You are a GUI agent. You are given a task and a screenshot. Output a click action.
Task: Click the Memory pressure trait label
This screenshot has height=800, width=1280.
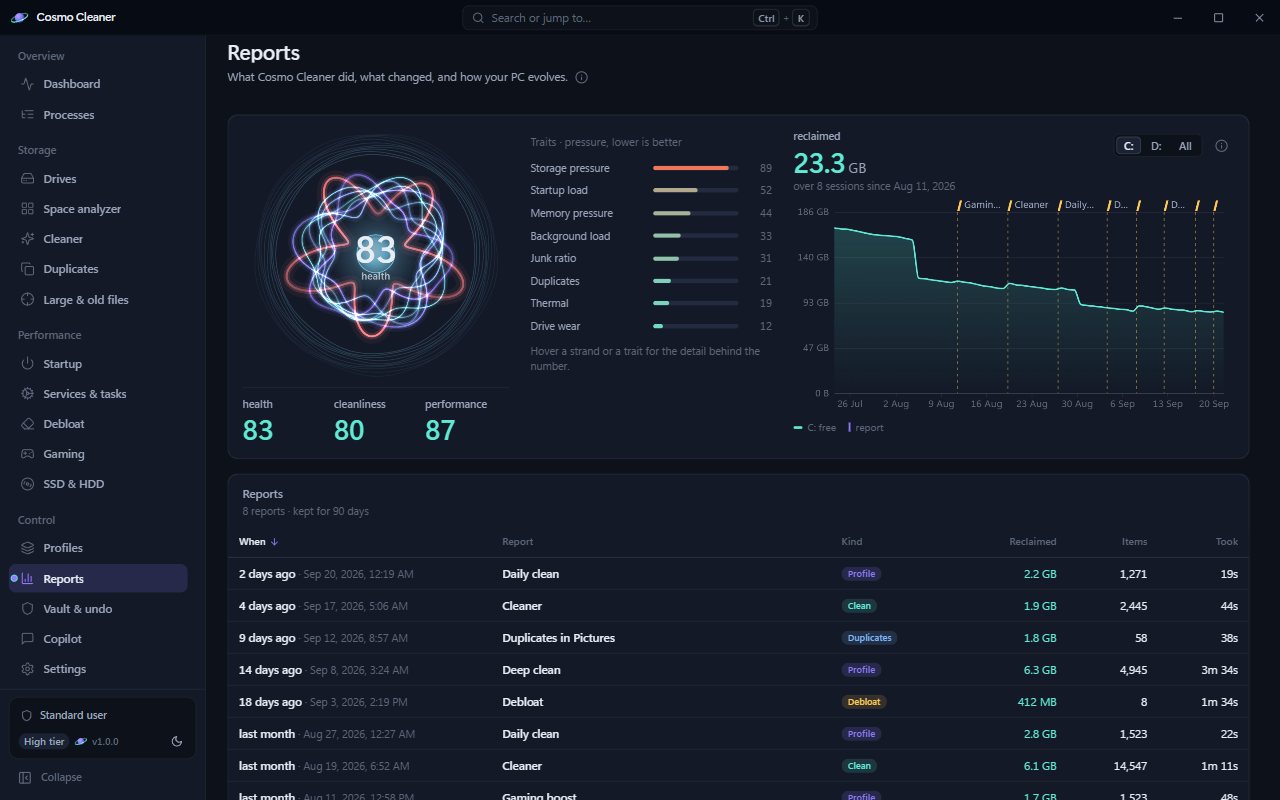(x=571, y=213)
